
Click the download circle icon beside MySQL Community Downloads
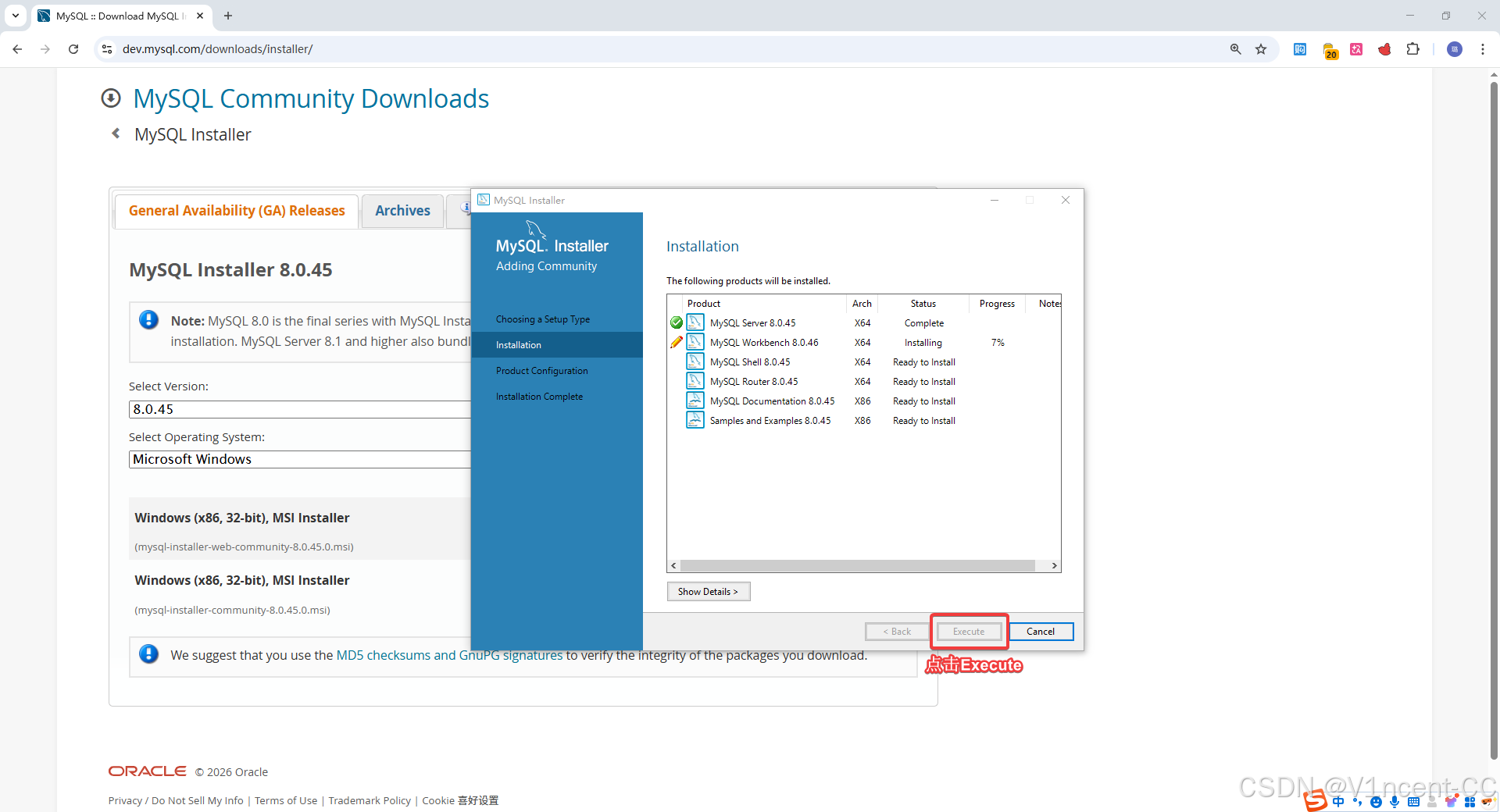111,98
